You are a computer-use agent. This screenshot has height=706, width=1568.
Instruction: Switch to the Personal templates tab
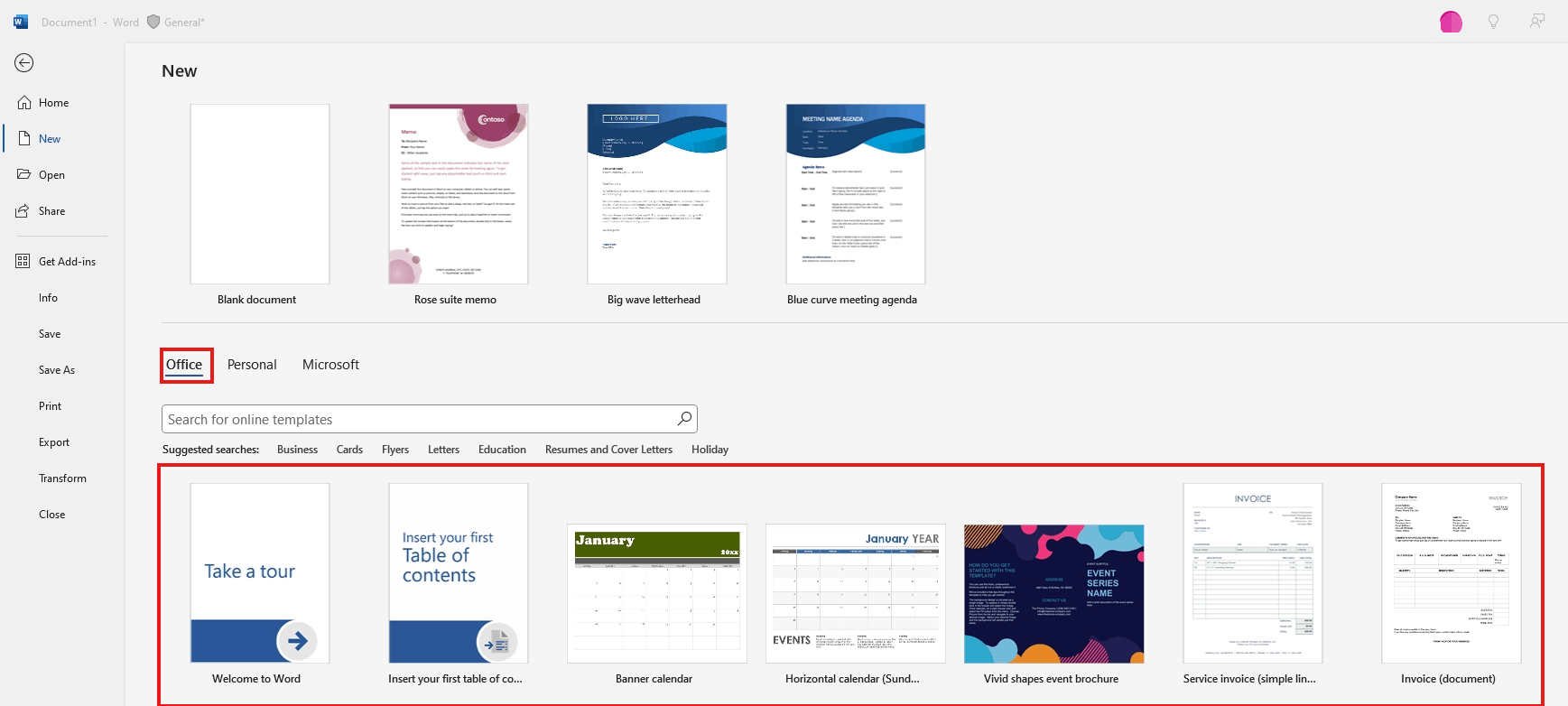click(252, 365)
